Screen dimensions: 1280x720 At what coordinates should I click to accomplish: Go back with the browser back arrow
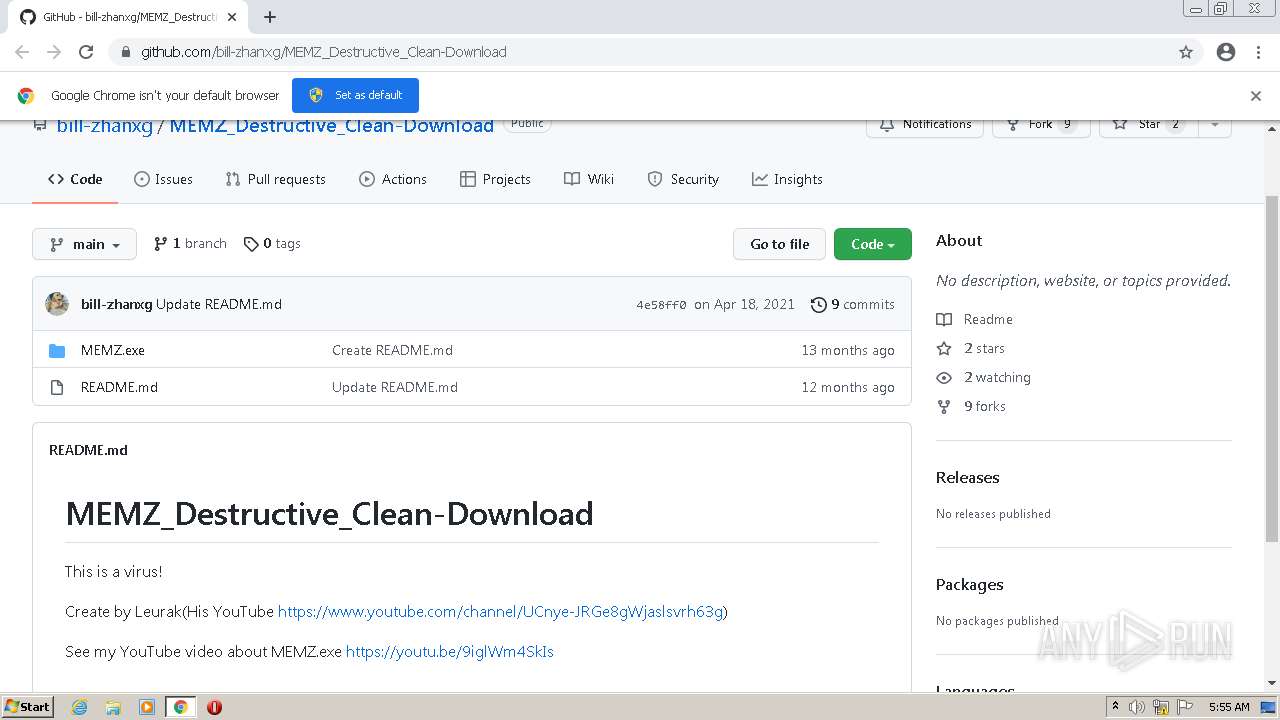(x=22, y=52)
